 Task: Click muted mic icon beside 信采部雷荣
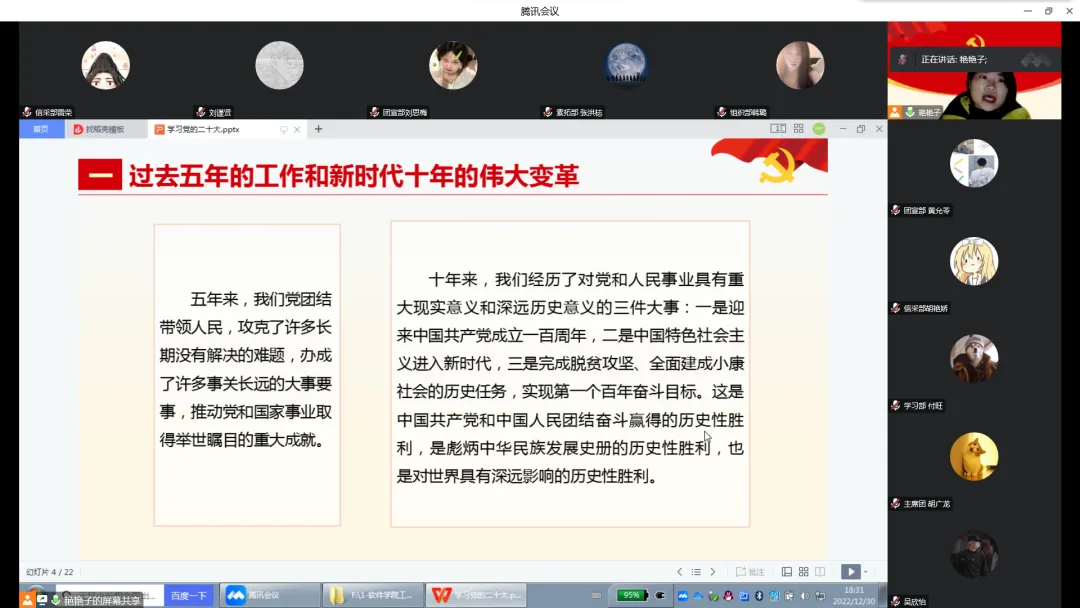[27, 112]
